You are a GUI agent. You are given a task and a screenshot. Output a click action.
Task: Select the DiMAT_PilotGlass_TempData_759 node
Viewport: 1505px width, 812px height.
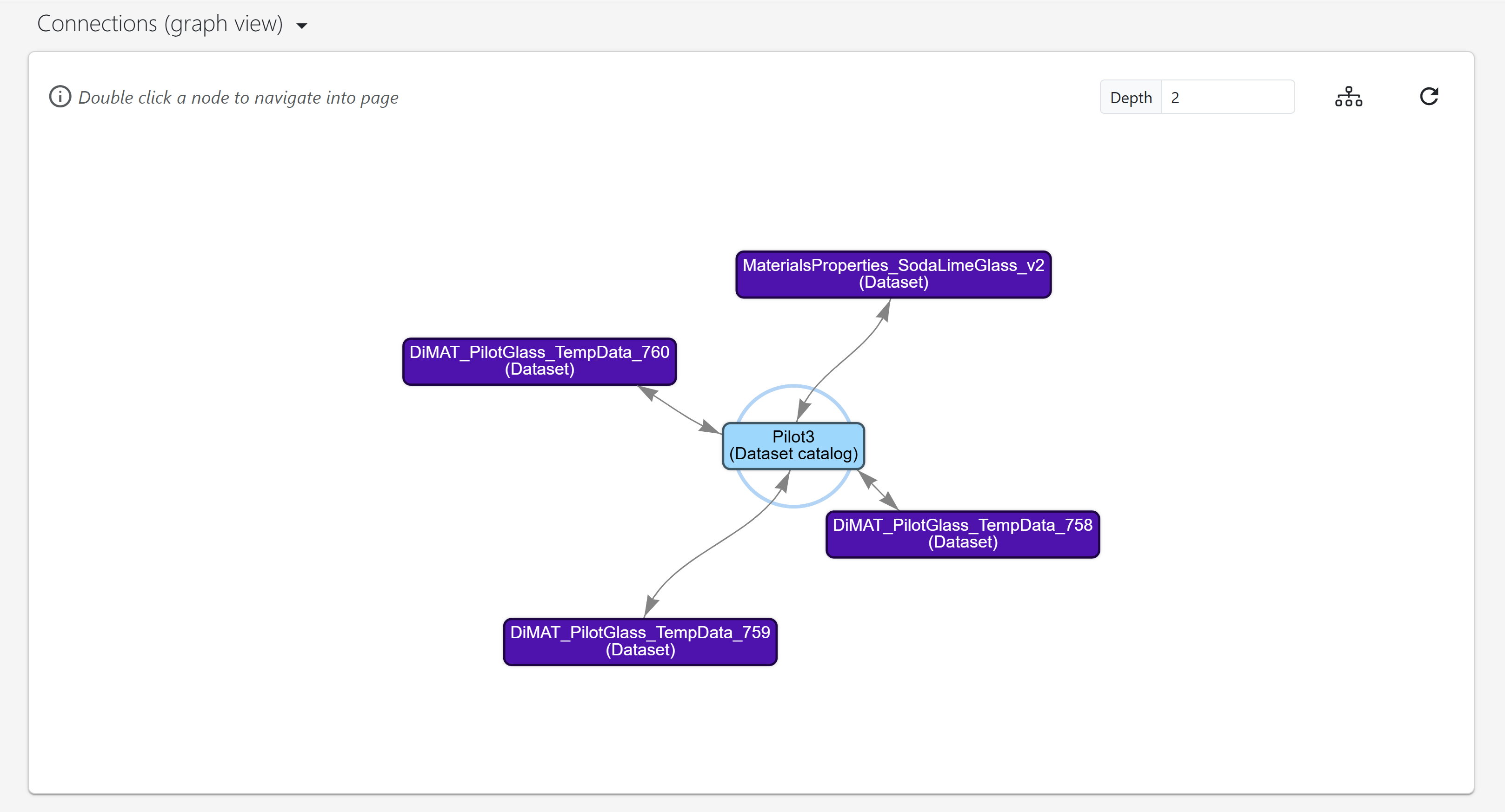click(640, 641)
